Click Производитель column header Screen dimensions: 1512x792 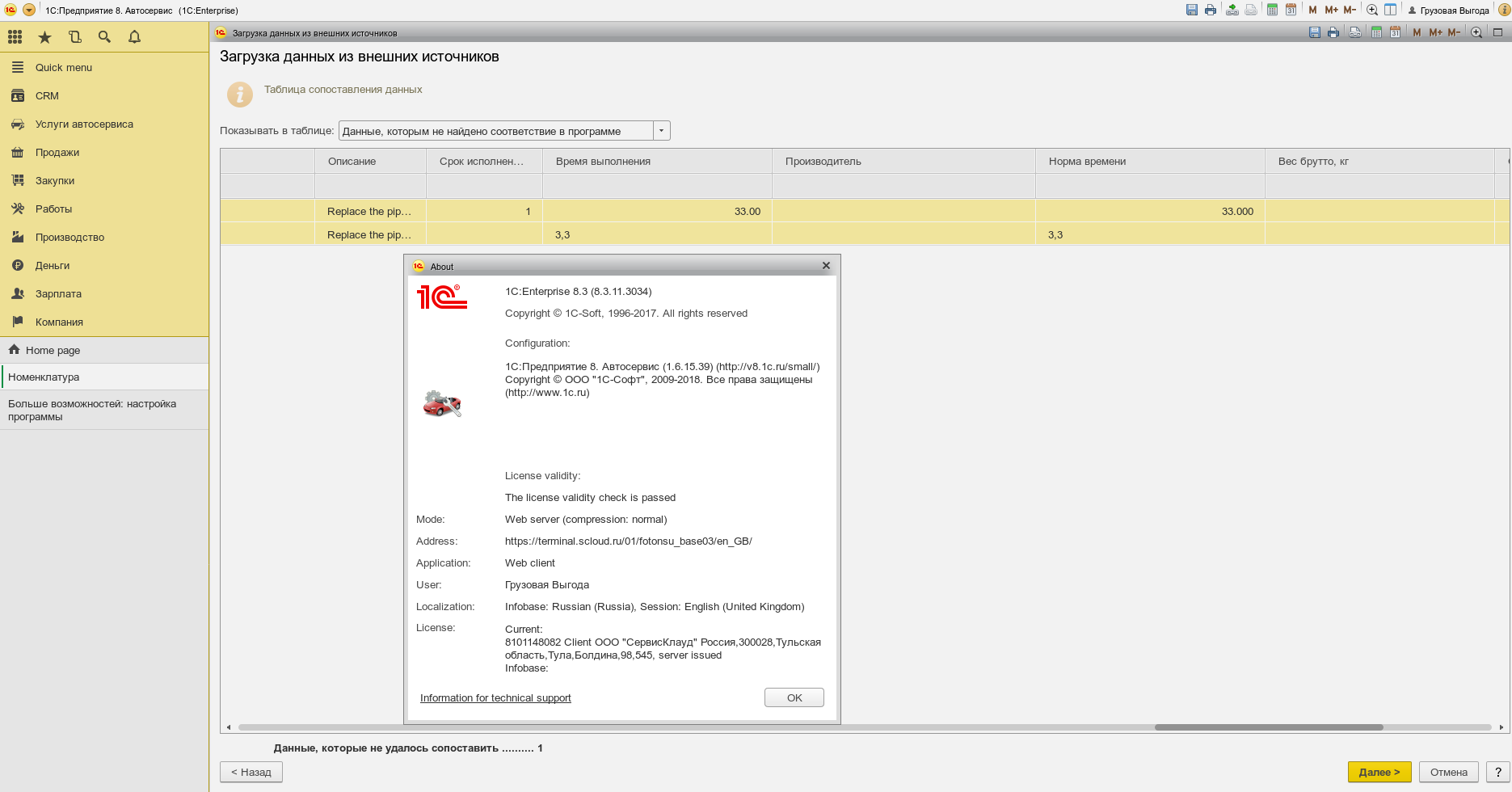click(903, 161)
